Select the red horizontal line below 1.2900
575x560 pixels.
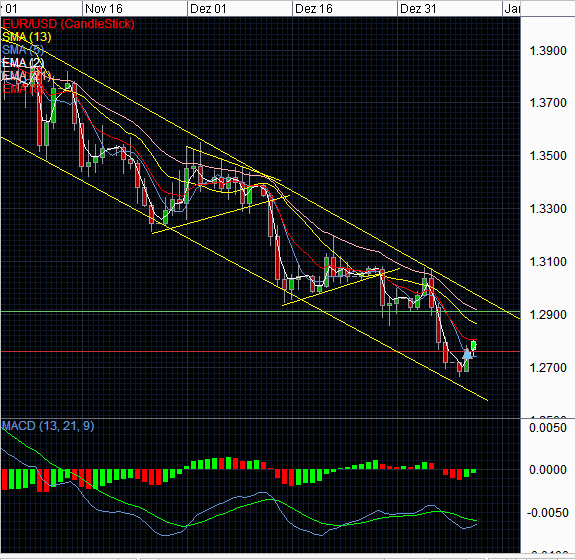tap(260, 351)
